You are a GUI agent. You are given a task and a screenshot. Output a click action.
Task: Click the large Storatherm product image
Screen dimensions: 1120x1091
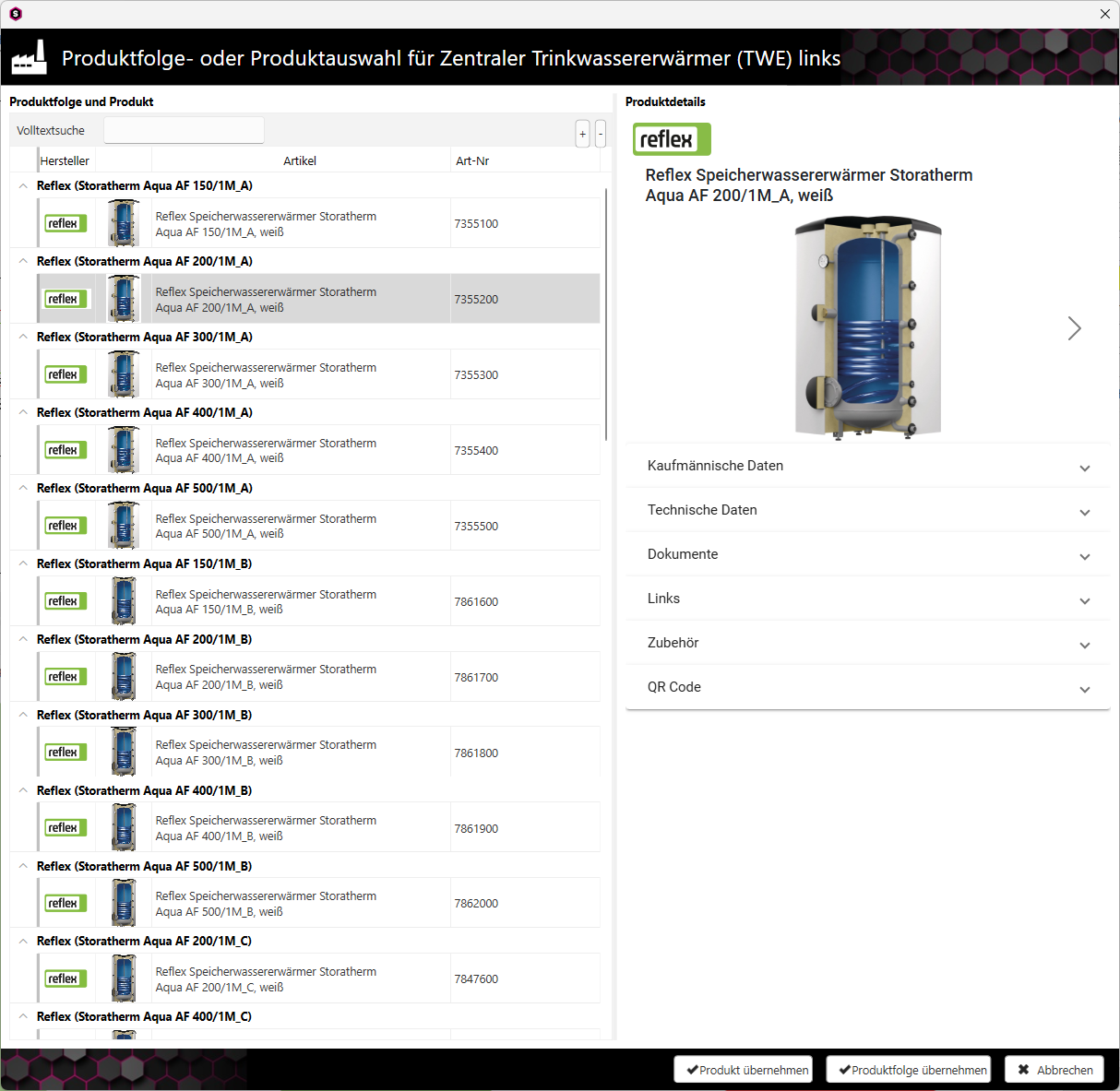[868, 328]
